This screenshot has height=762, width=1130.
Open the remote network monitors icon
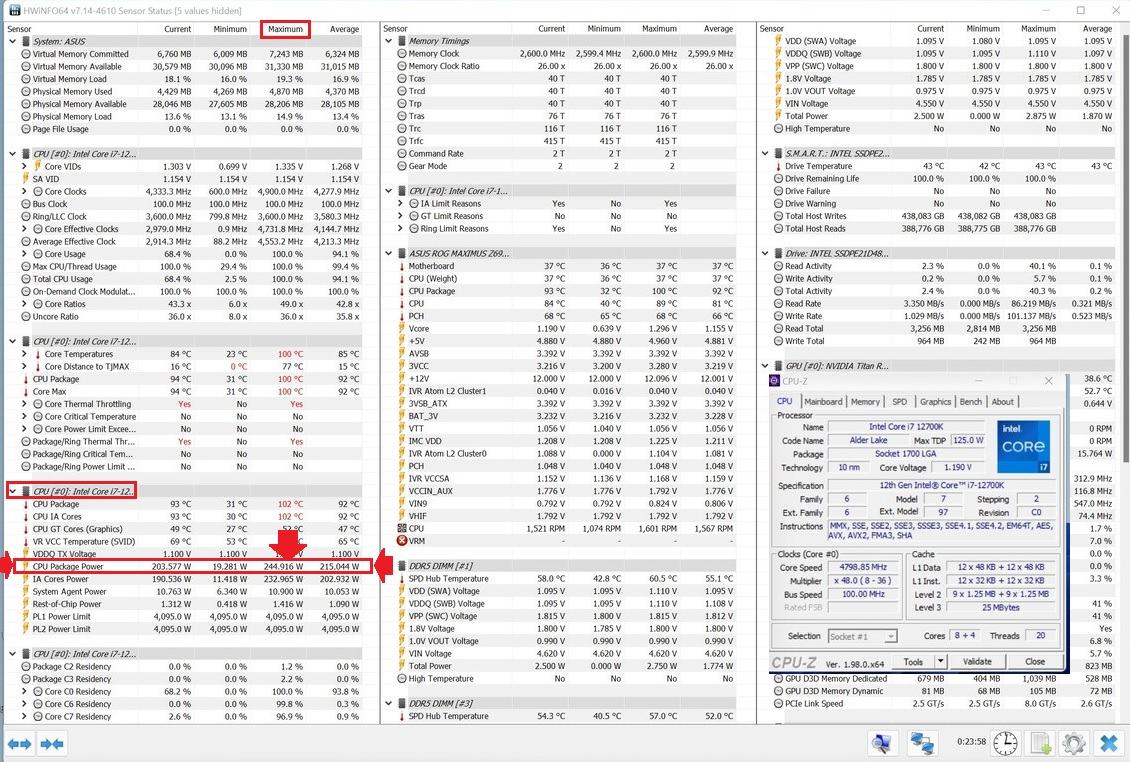(922, 743)
